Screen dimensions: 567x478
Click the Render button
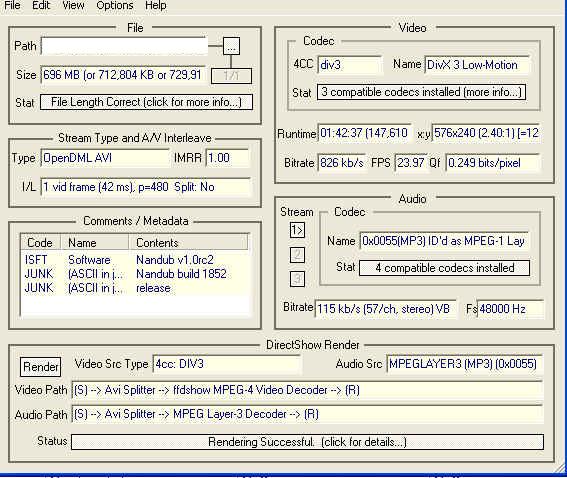point(40,367)
